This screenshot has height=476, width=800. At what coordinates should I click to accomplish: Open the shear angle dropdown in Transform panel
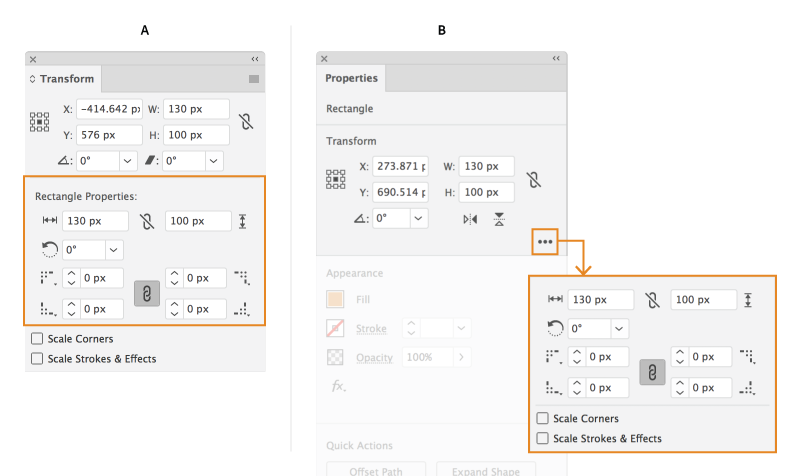point(214,160)
